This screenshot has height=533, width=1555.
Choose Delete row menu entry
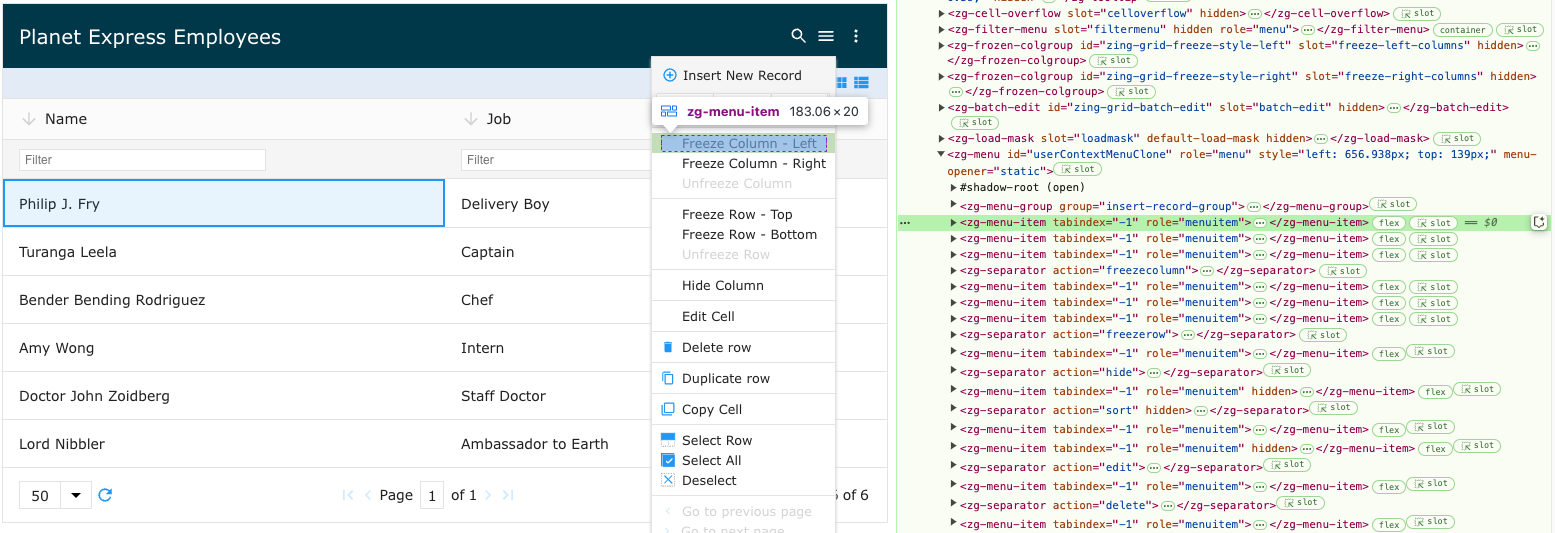743,347
